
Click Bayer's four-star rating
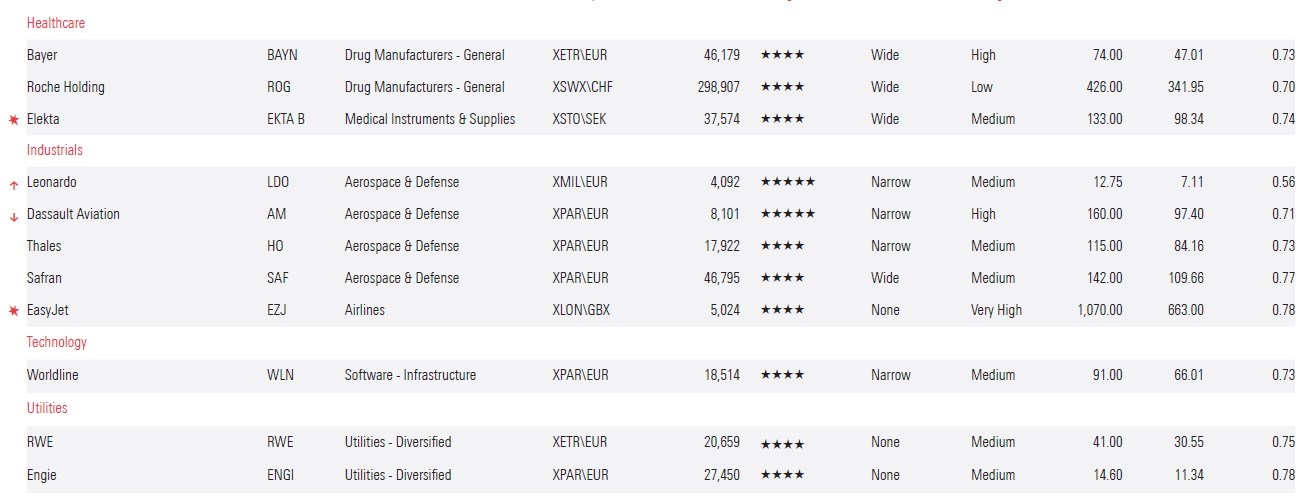[782, 56]
